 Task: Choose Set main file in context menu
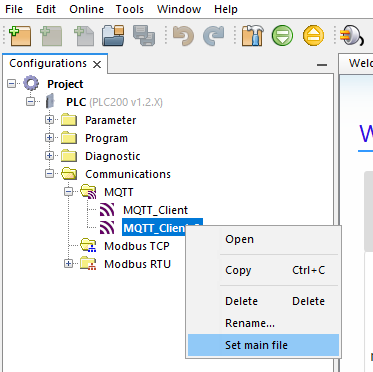coord(263,345)
